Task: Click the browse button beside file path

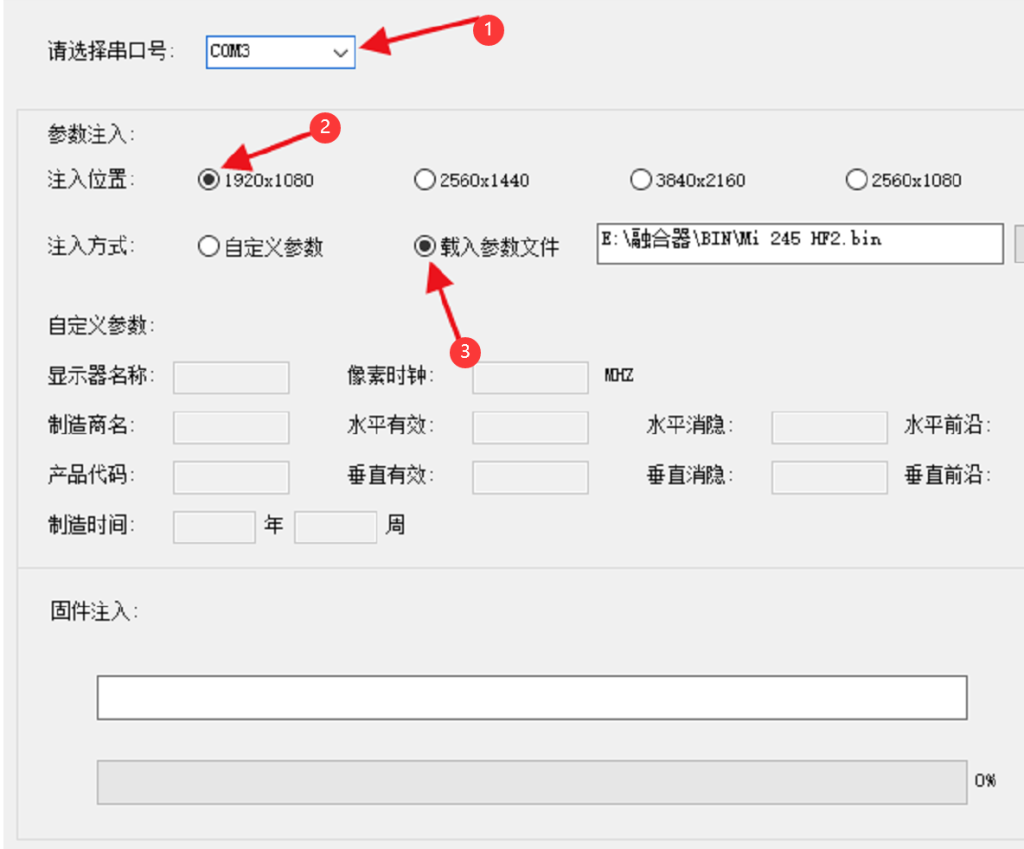Action: point(1018,243)
